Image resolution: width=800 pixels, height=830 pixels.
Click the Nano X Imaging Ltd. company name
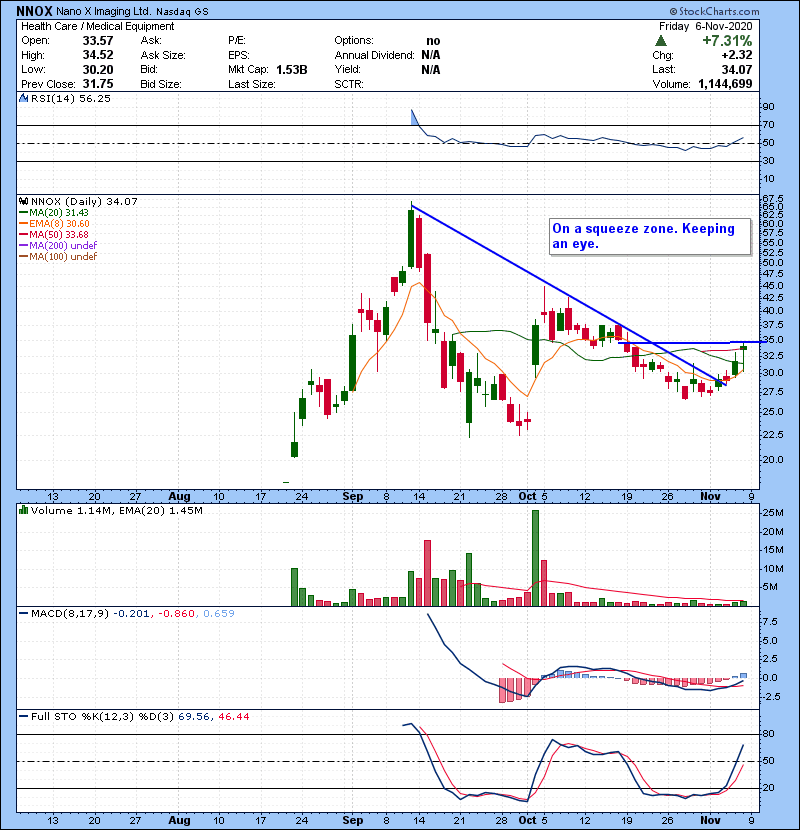(103, 11)
